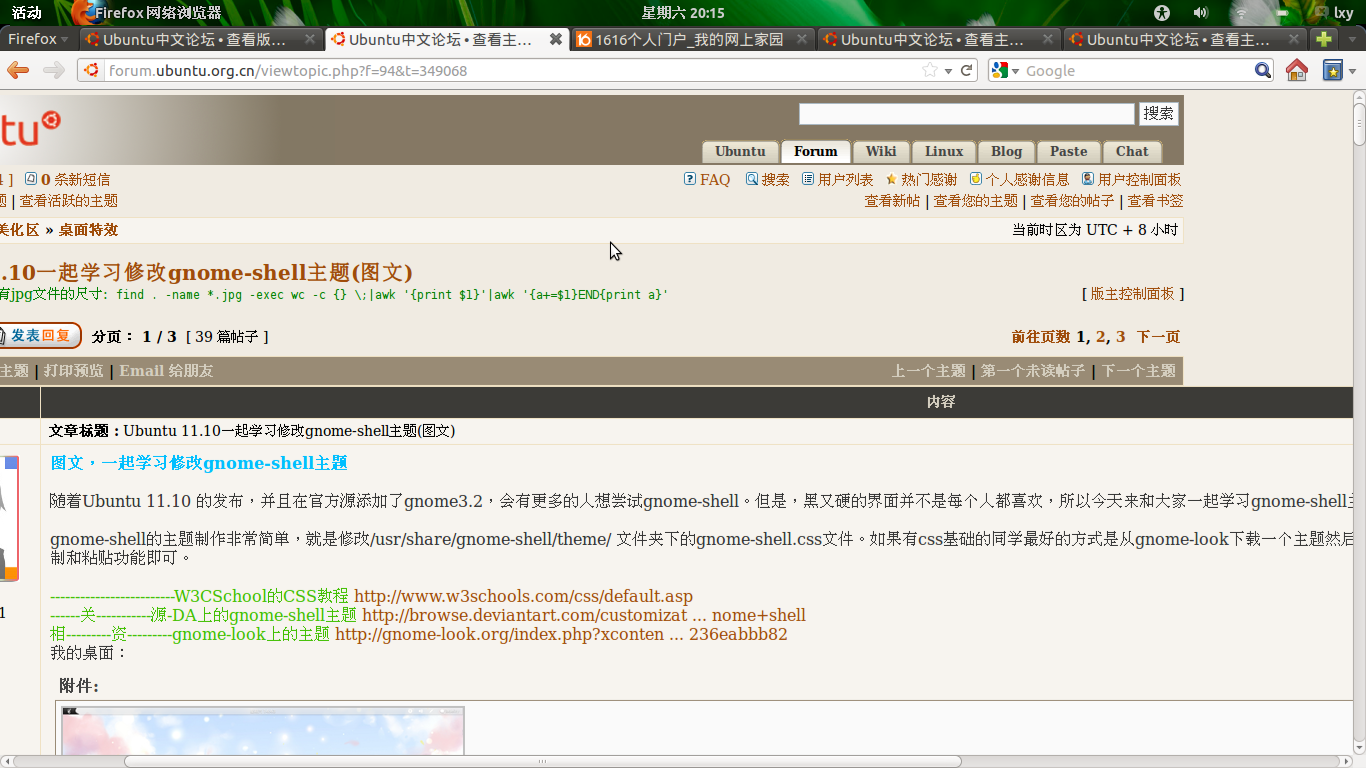This screenshot has height=768, width=1366.
Task: Jump to 第一个未读帖子 link
Action: [1032, 371]
